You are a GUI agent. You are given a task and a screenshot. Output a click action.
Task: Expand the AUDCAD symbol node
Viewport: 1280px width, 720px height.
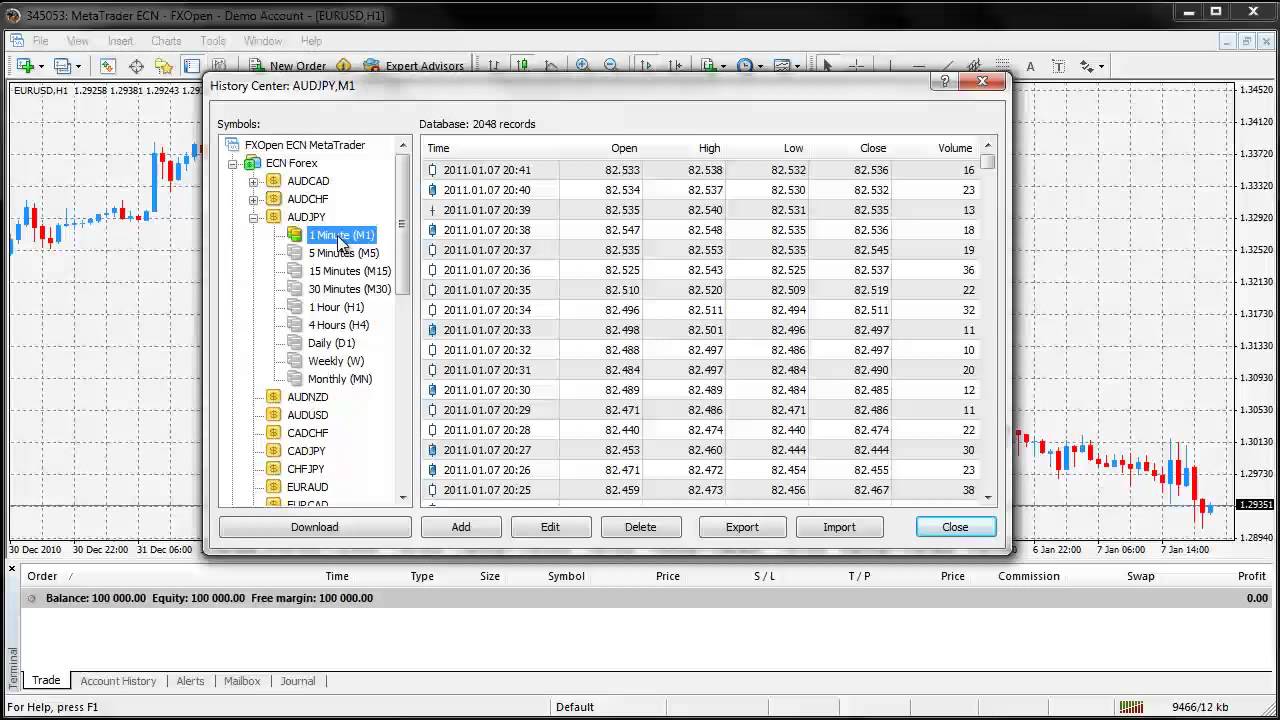pos(254,181)
